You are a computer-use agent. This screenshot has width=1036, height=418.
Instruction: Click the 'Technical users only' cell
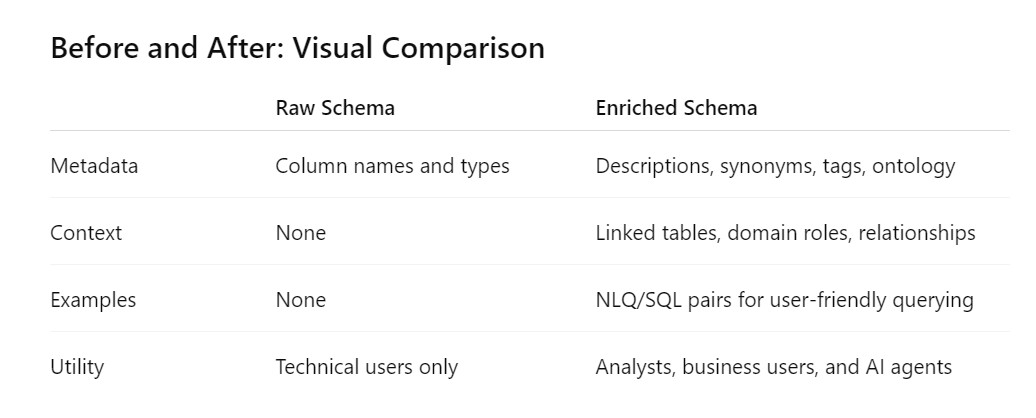pos(366,367)
